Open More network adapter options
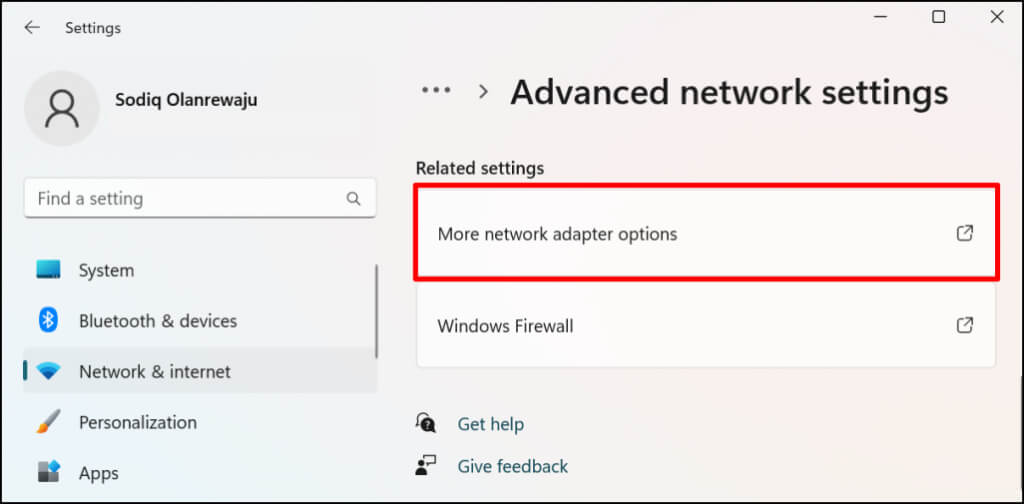Viewport: 1024px width, 504px height. pos(557,234)
